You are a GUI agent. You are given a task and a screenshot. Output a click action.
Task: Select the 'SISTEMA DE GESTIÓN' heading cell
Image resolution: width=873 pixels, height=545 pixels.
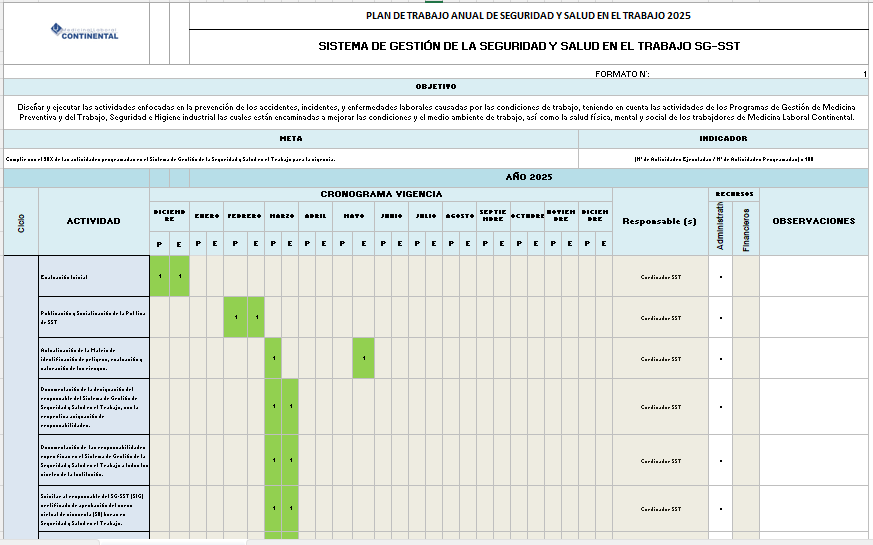tap(528, 46)
